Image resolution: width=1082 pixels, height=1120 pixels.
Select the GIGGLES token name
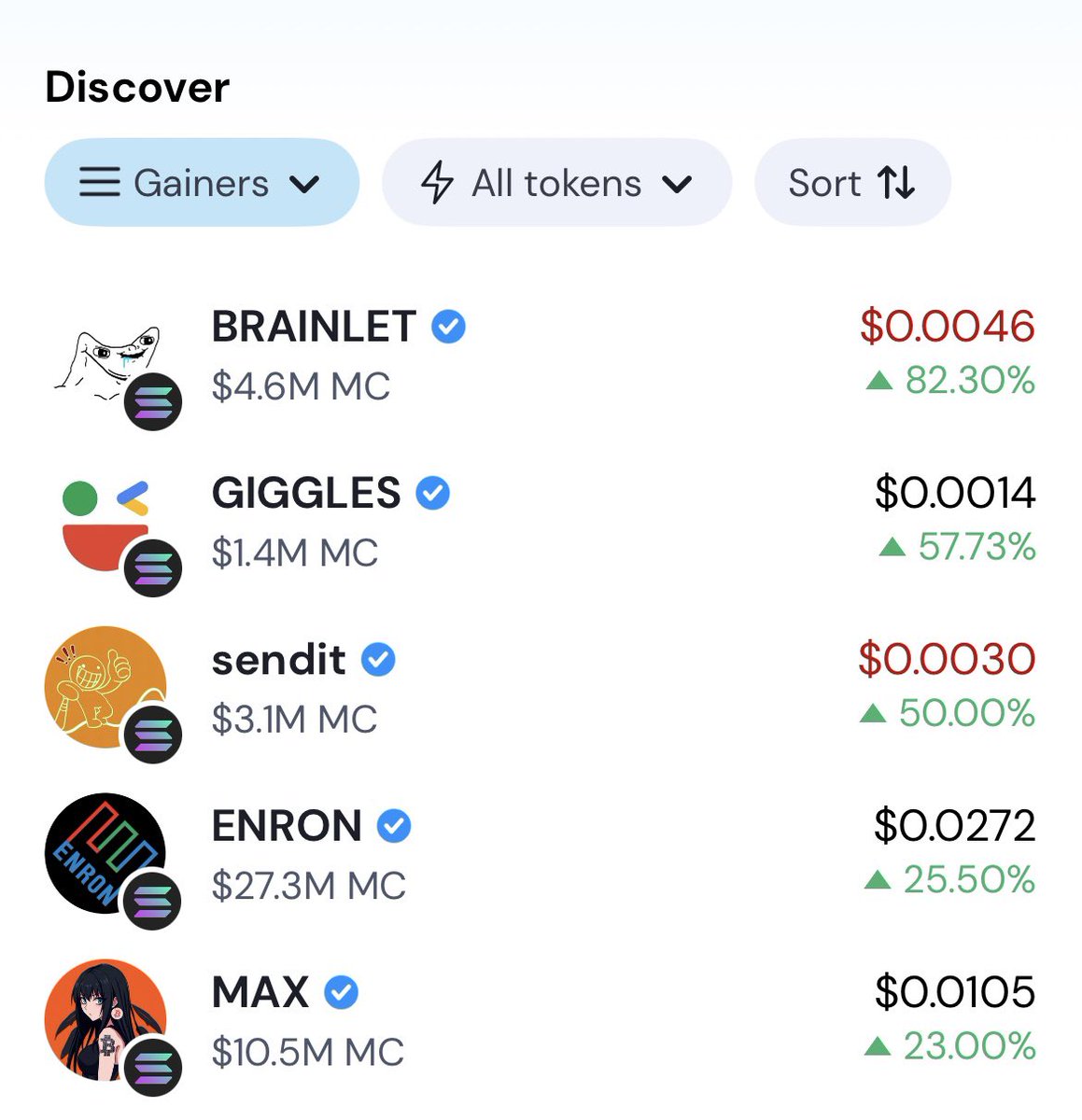(306, 493)
